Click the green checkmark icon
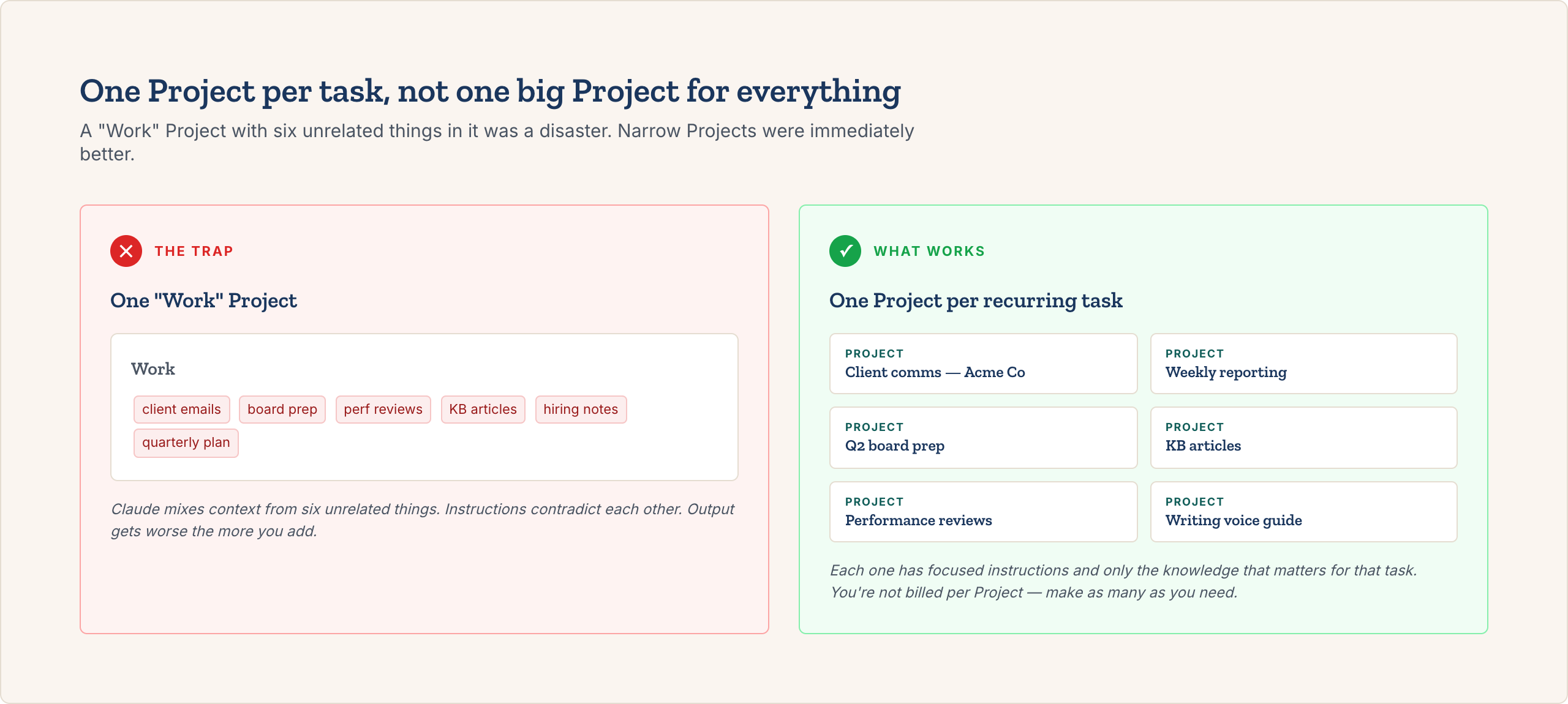Image resolution: width=1568 pixels, height=704 pixels. (846, 251)
